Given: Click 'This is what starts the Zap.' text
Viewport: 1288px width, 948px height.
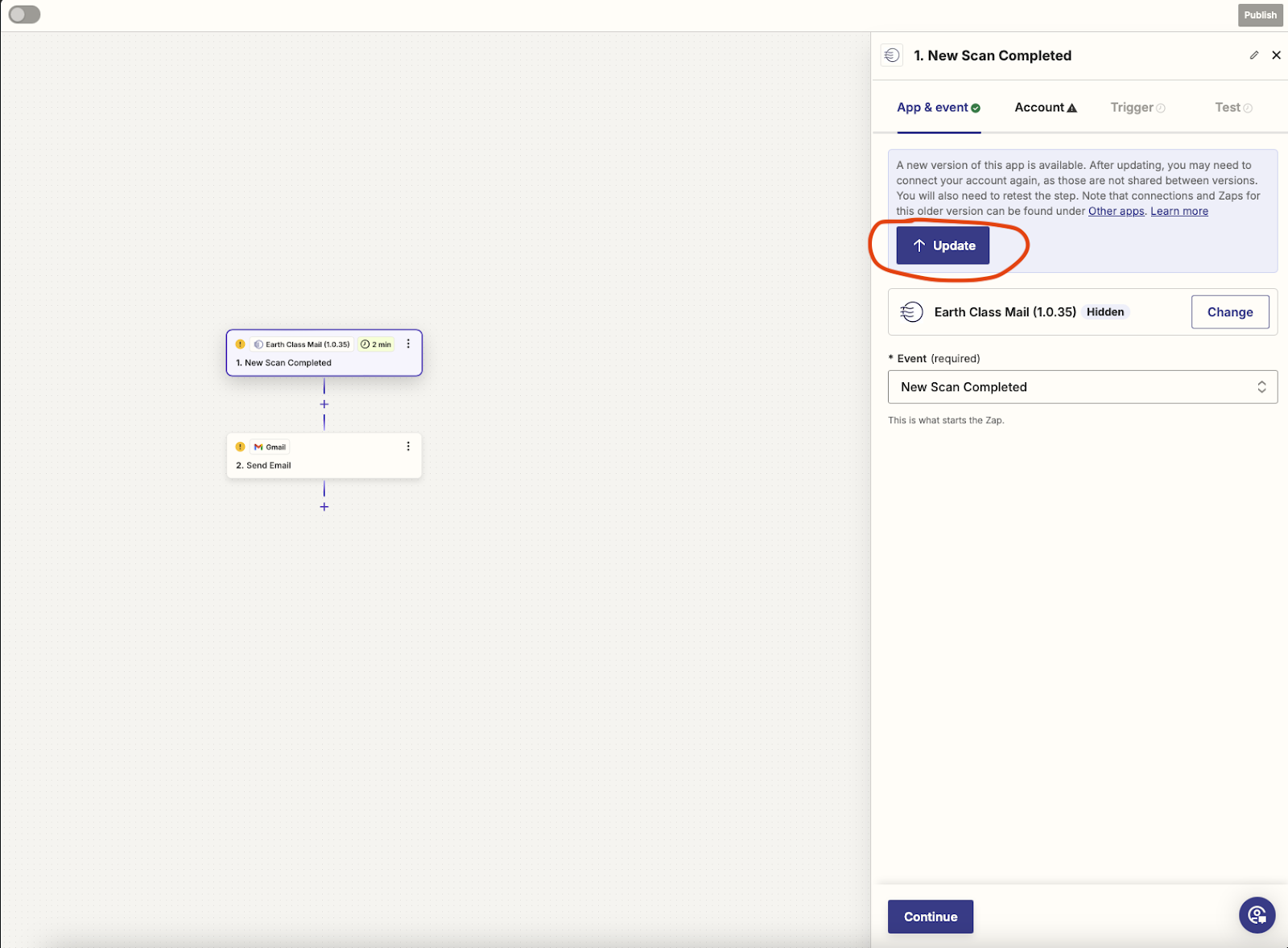Looking at the screenshot, I should (946, 420).
